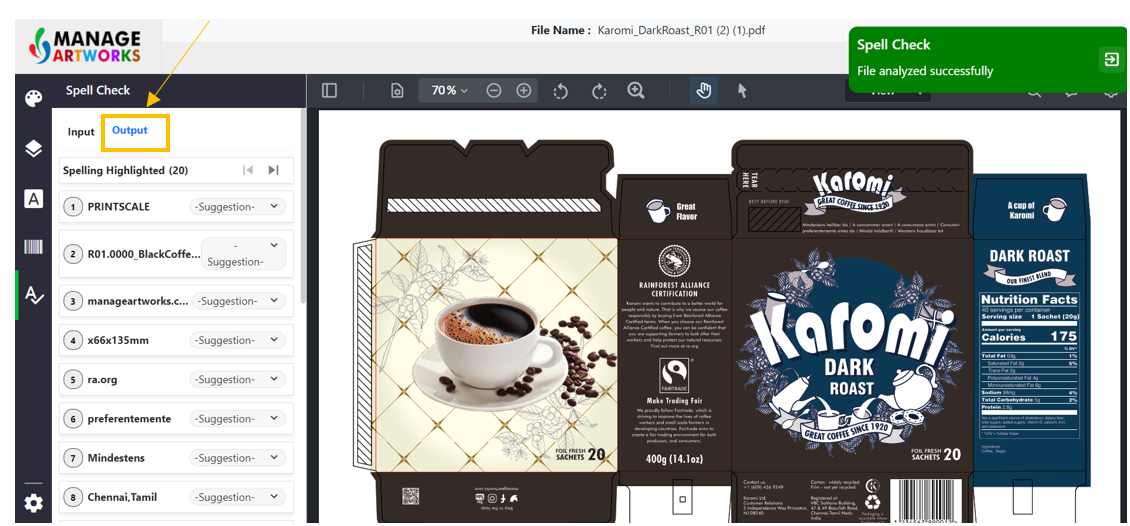Select the arrow pointer tool
The width and height of the screenshot is (1130, 526).
[x=742, y=90]
